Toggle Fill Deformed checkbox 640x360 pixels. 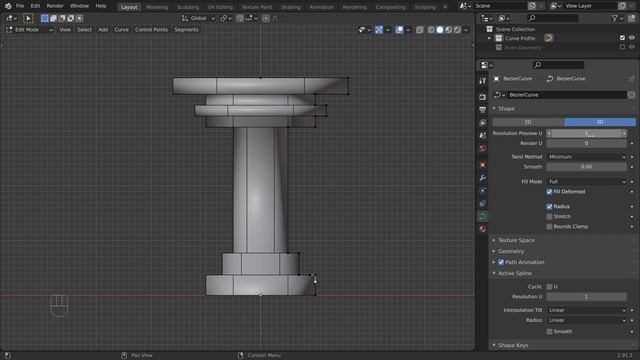[x=549, y=191]
